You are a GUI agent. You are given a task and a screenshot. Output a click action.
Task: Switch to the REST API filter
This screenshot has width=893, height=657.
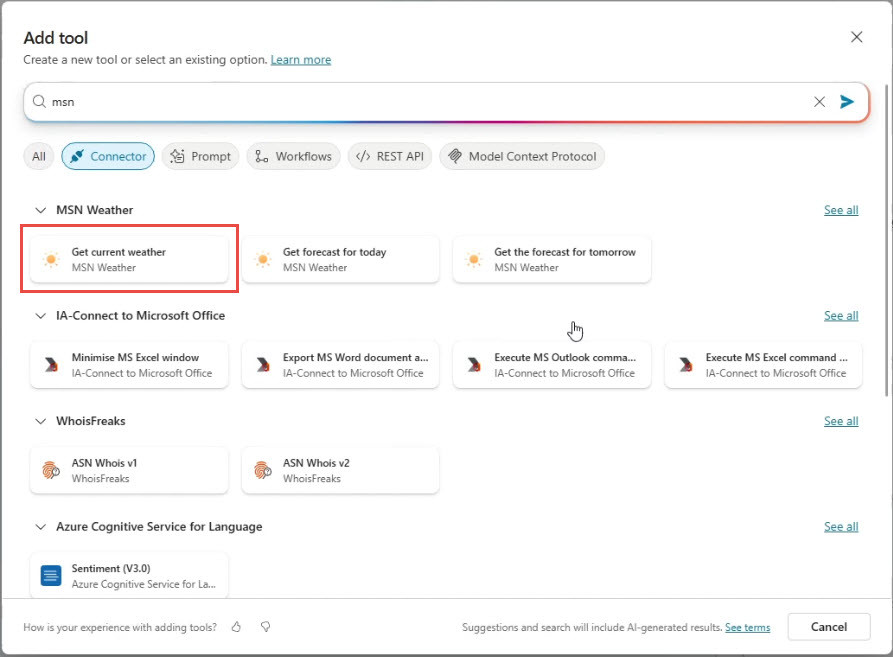(x=390, y=157)
